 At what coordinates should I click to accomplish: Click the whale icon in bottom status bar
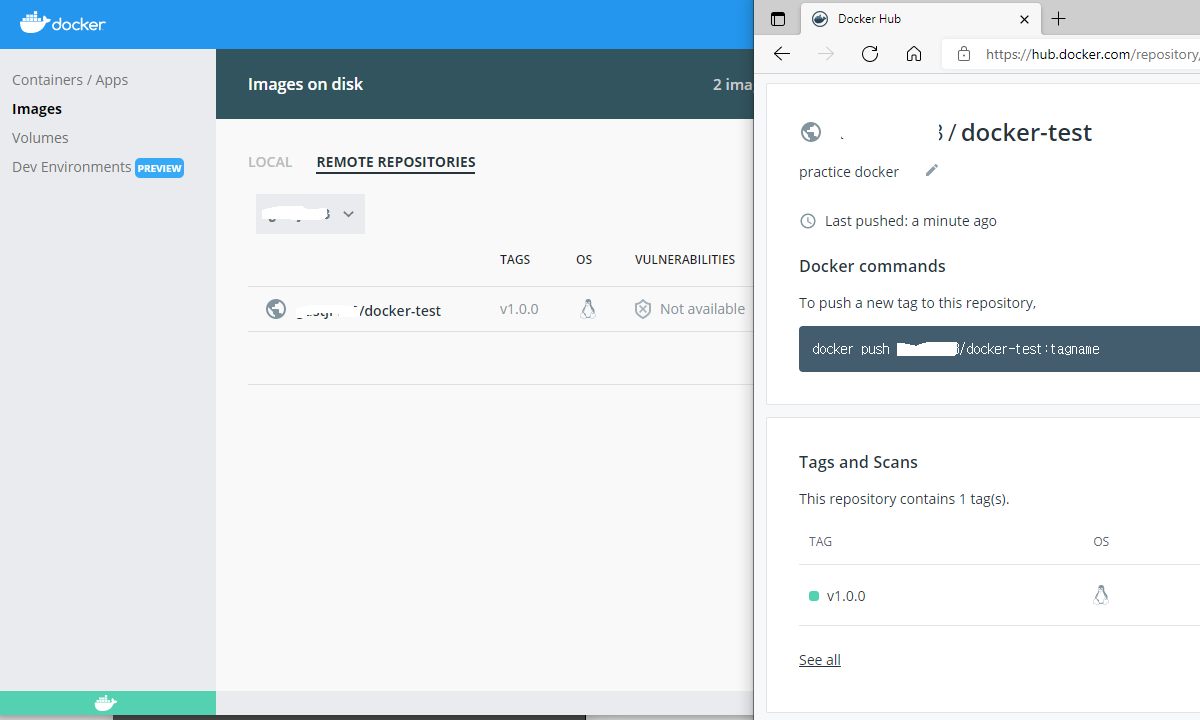105,703
